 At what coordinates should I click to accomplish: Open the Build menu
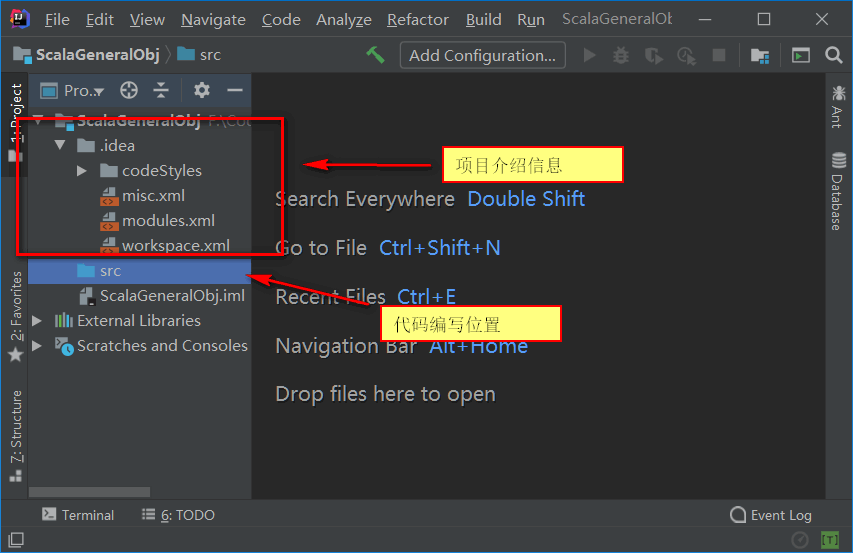[x=483, y=20]
